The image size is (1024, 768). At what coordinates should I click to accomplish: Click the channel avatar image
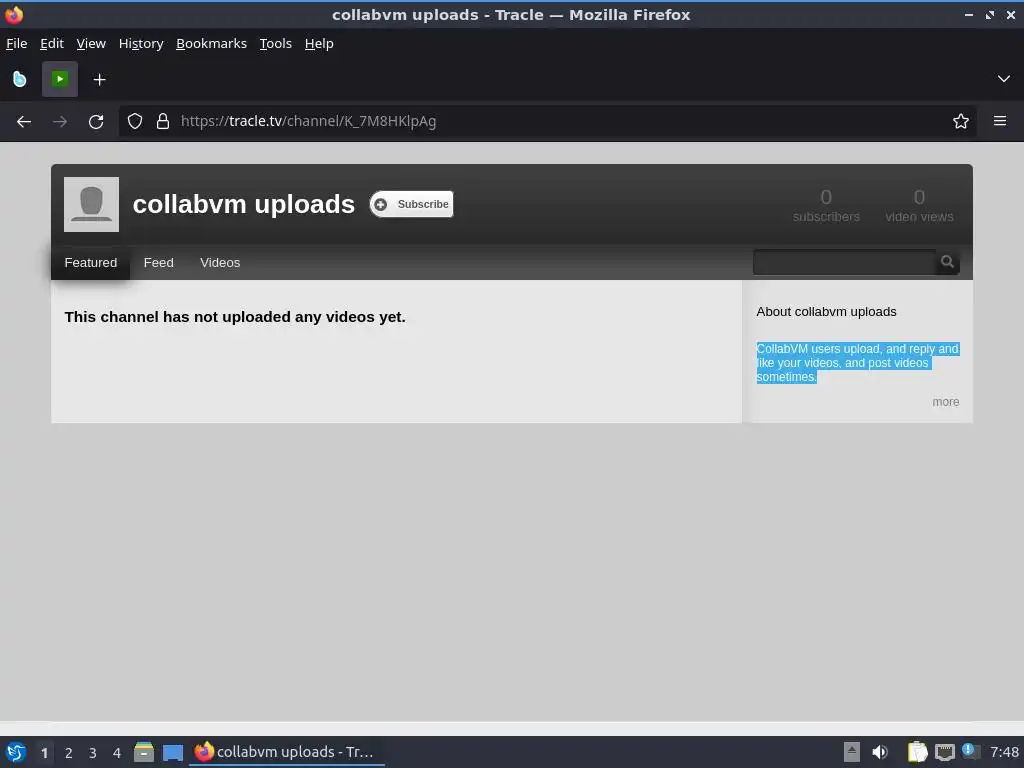[x=91, y=204]
